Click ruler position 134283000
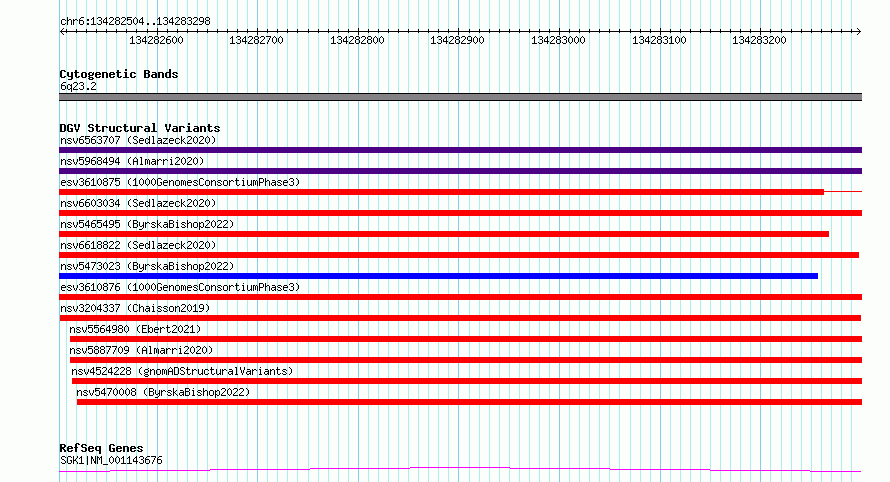 tap(559, 40)
